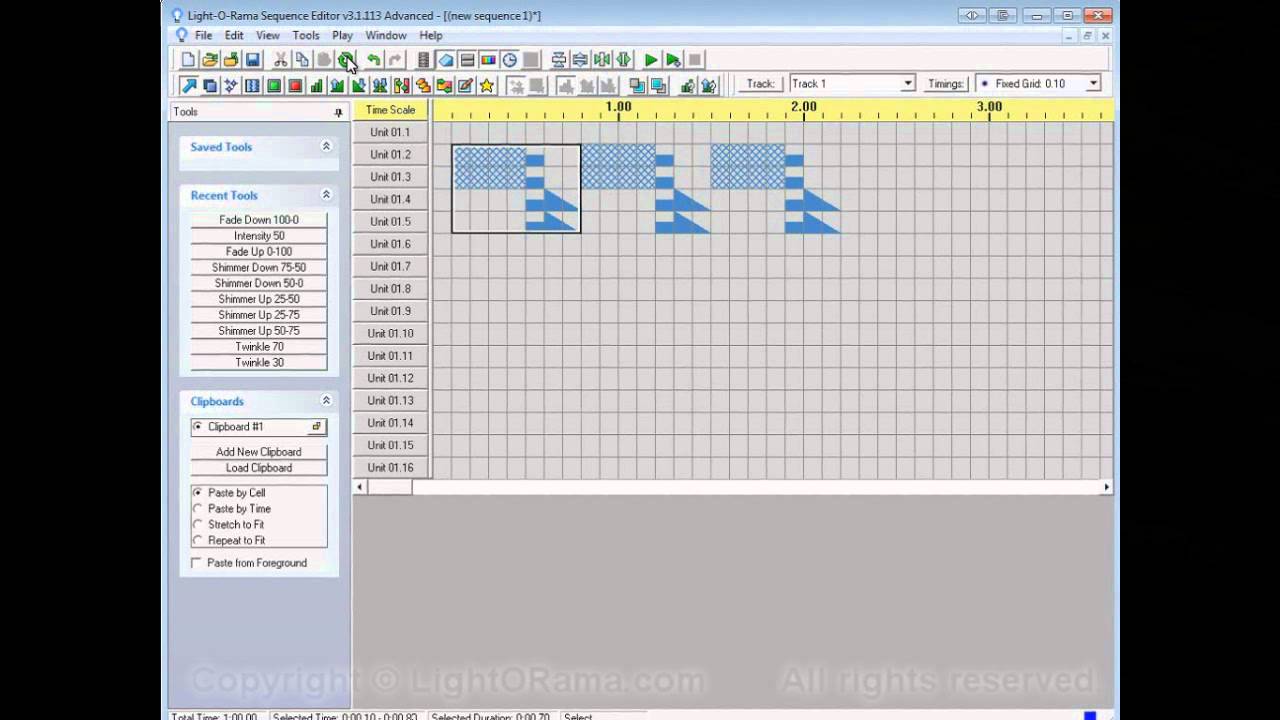Open the Track 1 dropdown

click(908, 84)
